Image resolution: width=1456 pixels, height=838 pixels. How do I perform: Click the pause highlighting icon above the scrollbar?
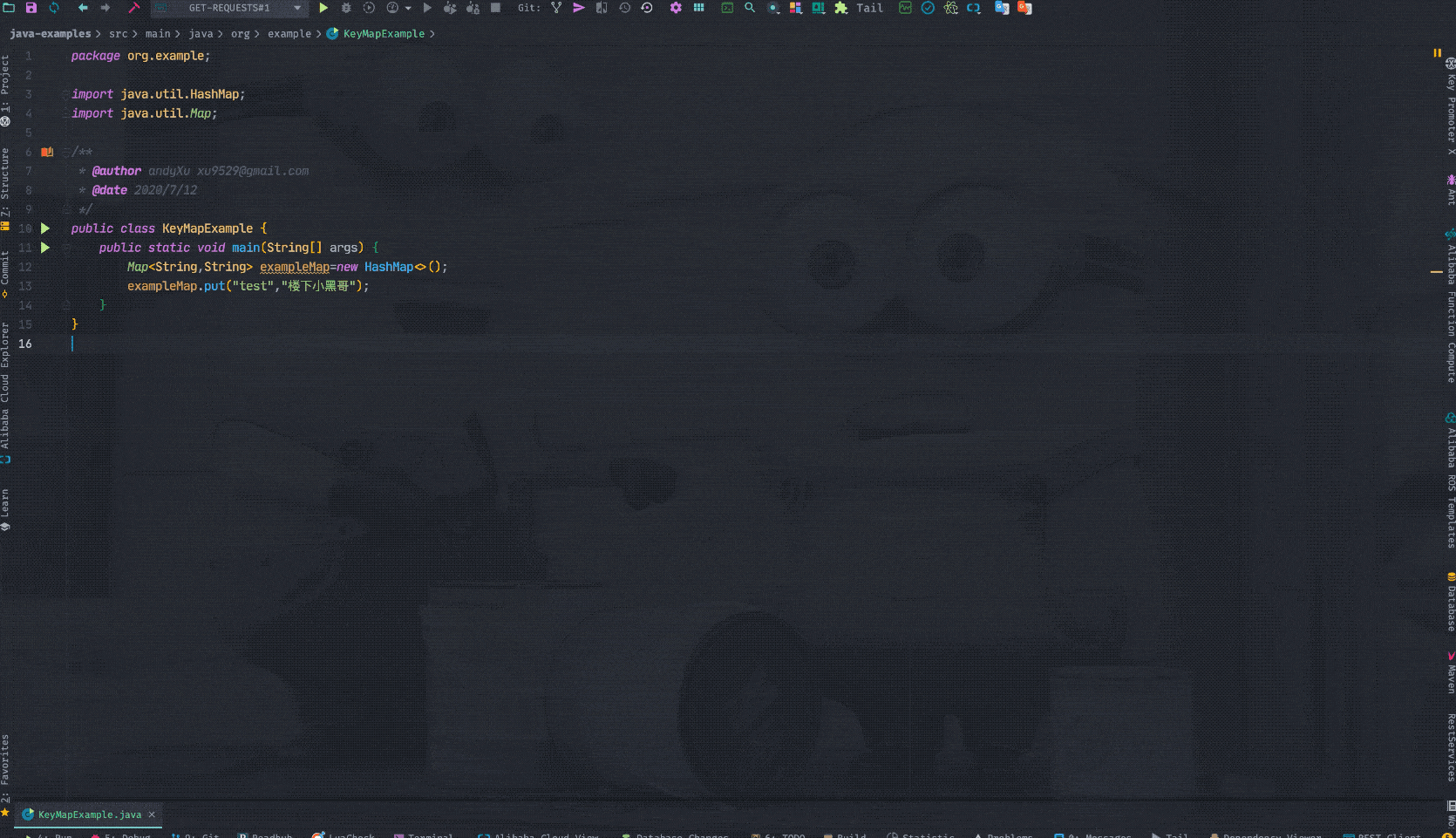point(1437,53)
